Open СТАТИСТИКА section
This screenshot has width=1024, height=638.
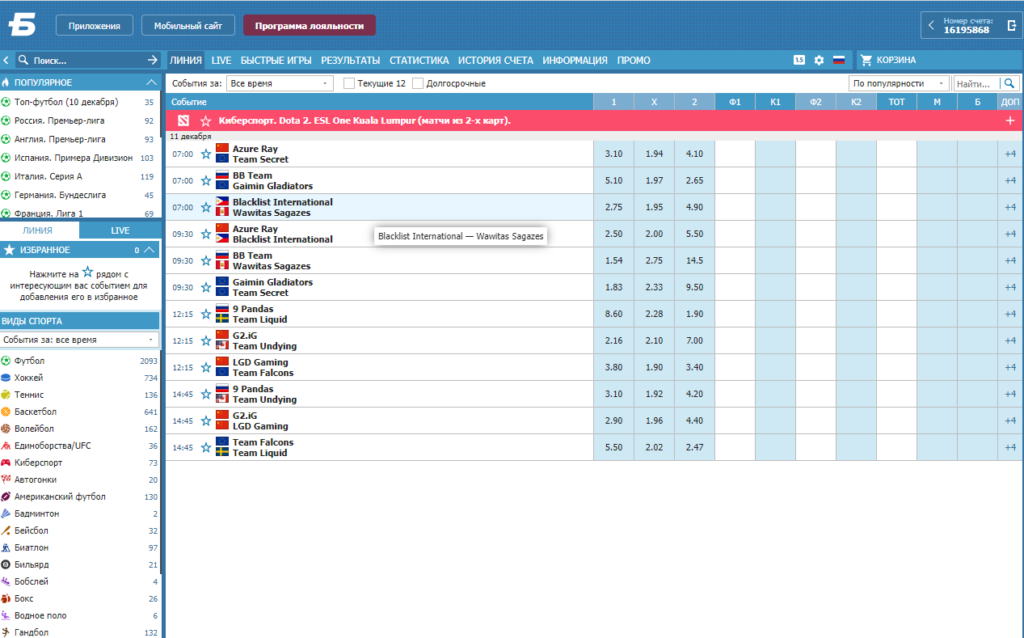point(419,60)
